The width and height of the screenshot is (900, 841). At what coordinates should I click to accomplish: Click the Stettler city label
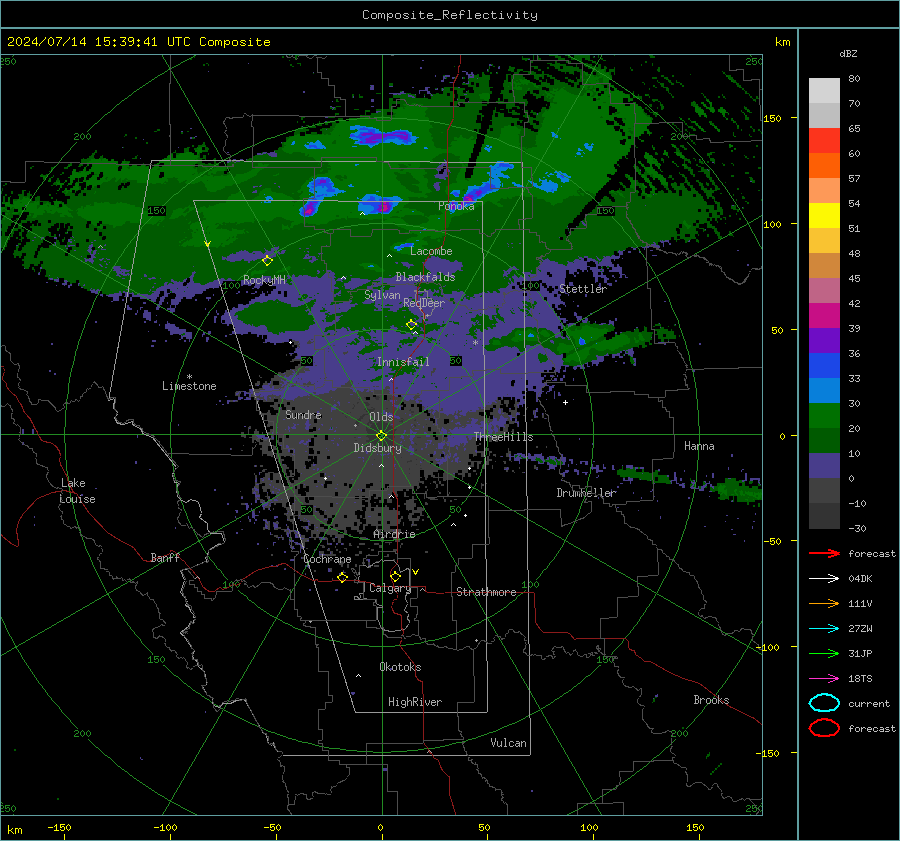583,289
